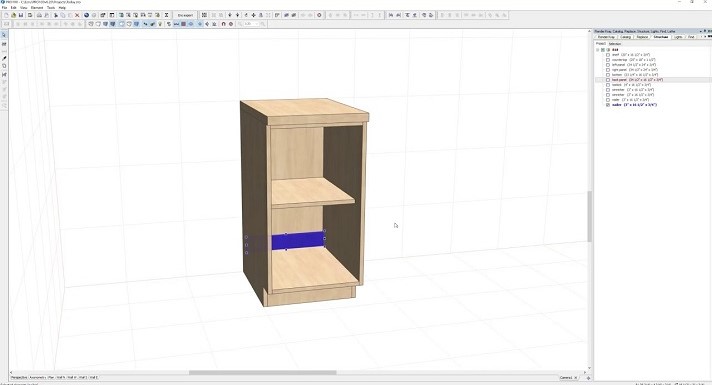The width and height of the screenshot is (712, 385).
Task: Open the File menu
Action: pyautogui.click(x=4, y=8)
